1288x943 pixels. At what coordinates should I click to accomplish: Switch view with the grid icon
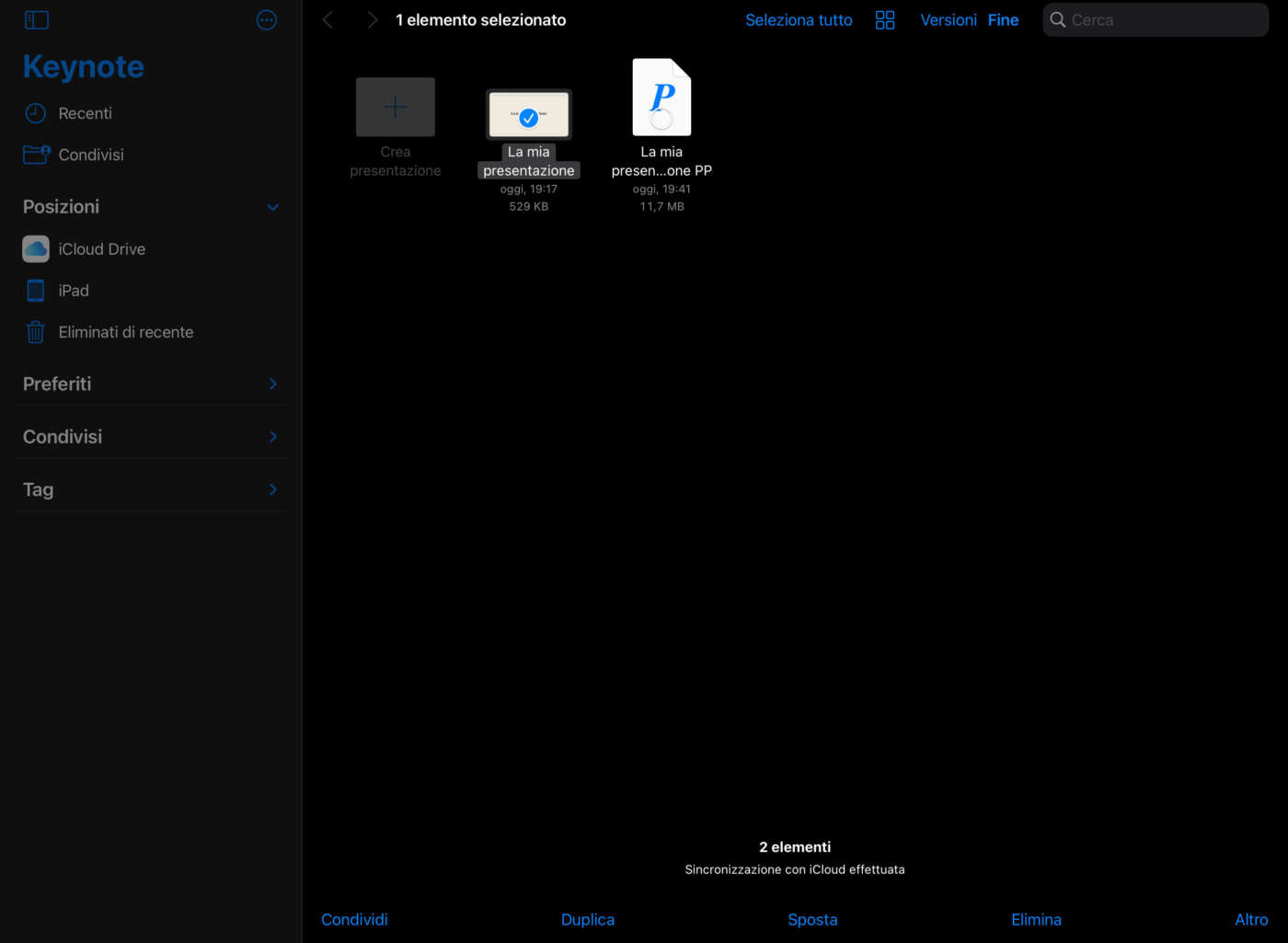(x=885, y=19)
